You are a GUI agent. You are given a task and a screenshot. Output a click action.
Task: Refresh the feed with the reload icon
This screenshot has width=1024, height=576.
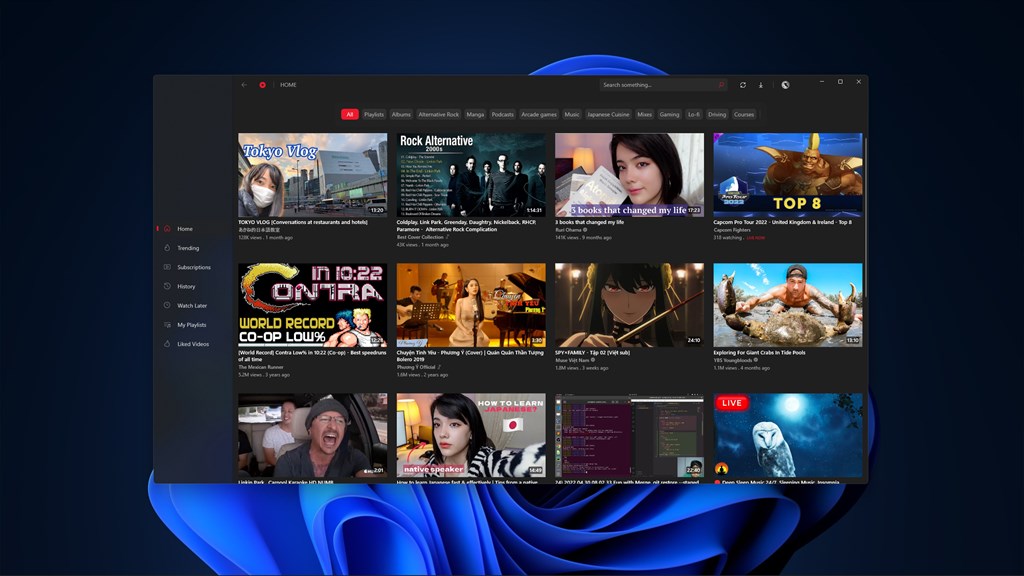pyautogui.click(x=743, y=85)
